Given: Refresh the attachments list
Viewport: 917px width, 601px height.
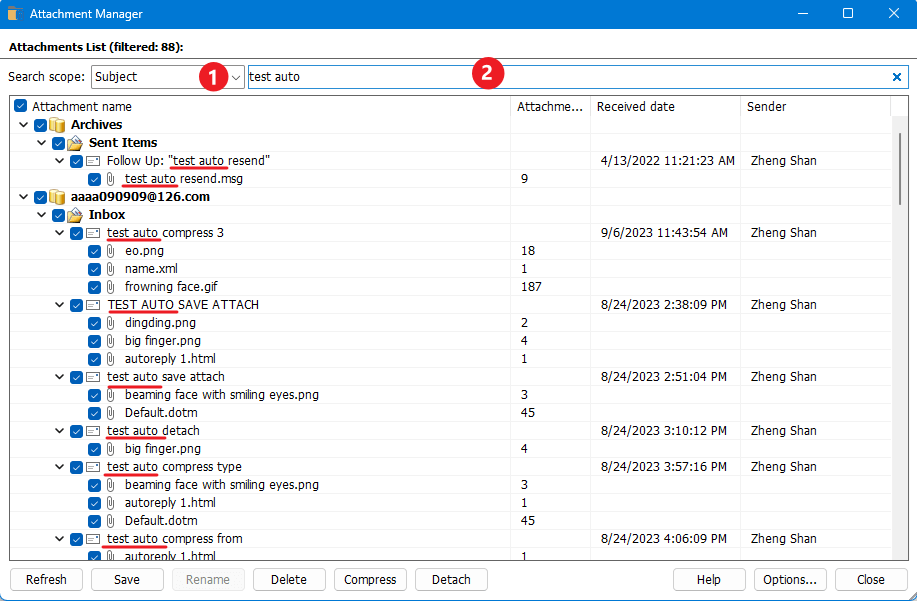Looking at the screenshot, I should 46,579.
